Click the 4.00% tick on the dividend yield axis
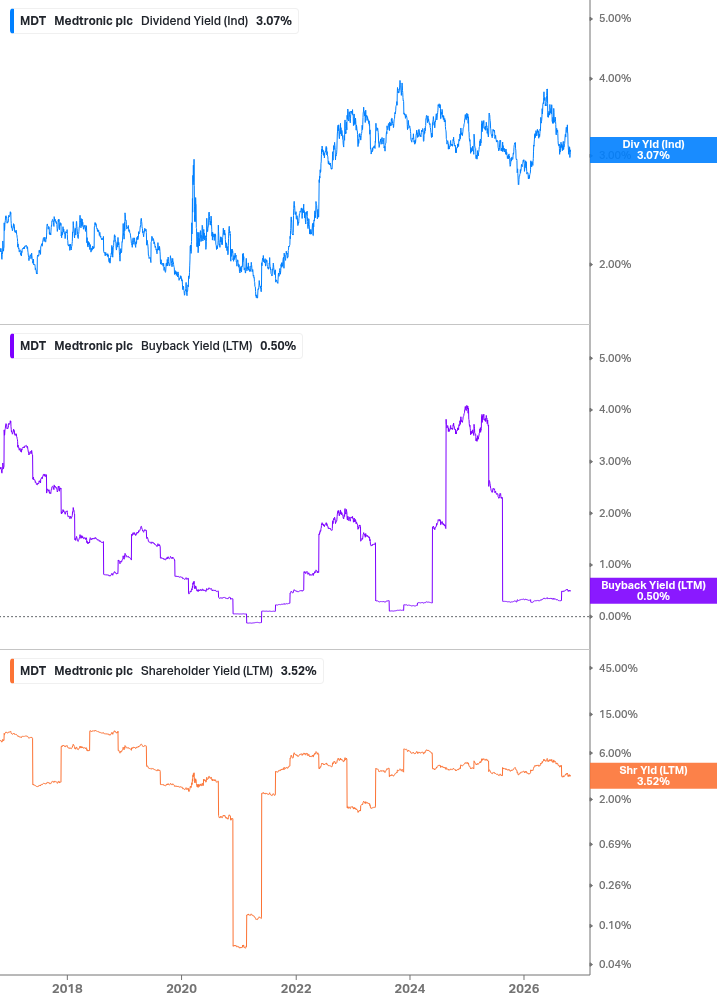The image size is (717, 1005). point(615,78)
